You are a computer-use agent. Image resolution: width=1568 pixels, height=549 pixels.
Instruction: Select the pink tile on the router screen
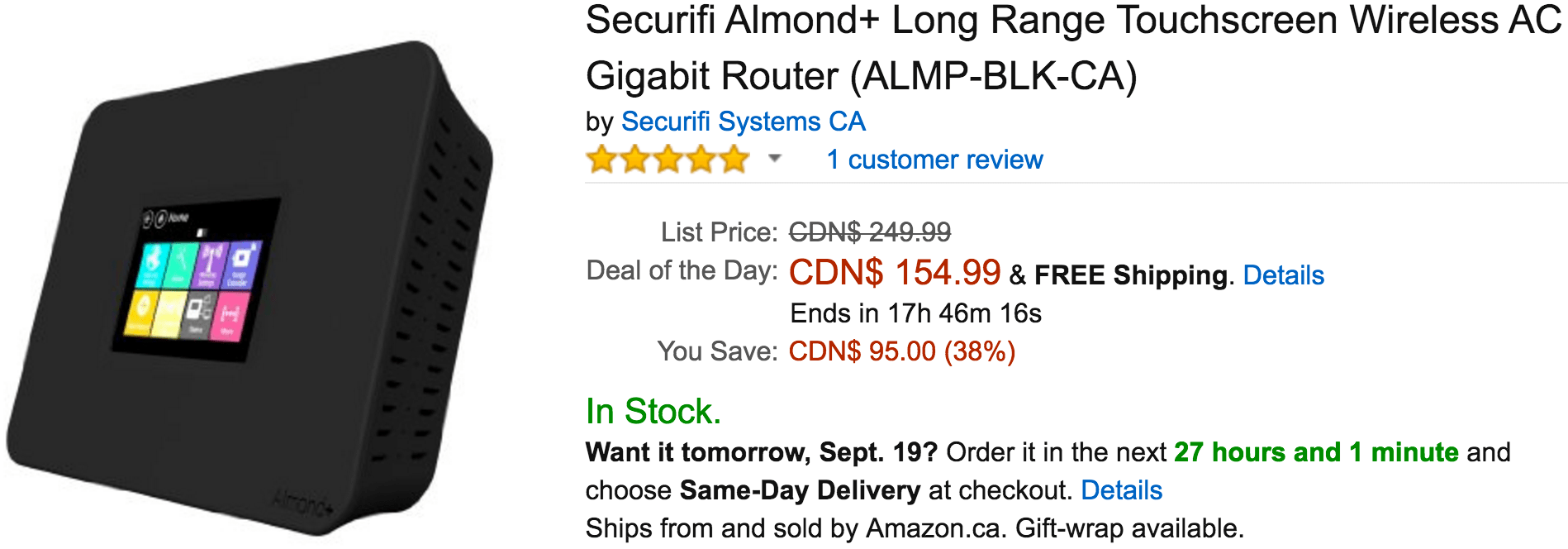[x=230, y=317]
